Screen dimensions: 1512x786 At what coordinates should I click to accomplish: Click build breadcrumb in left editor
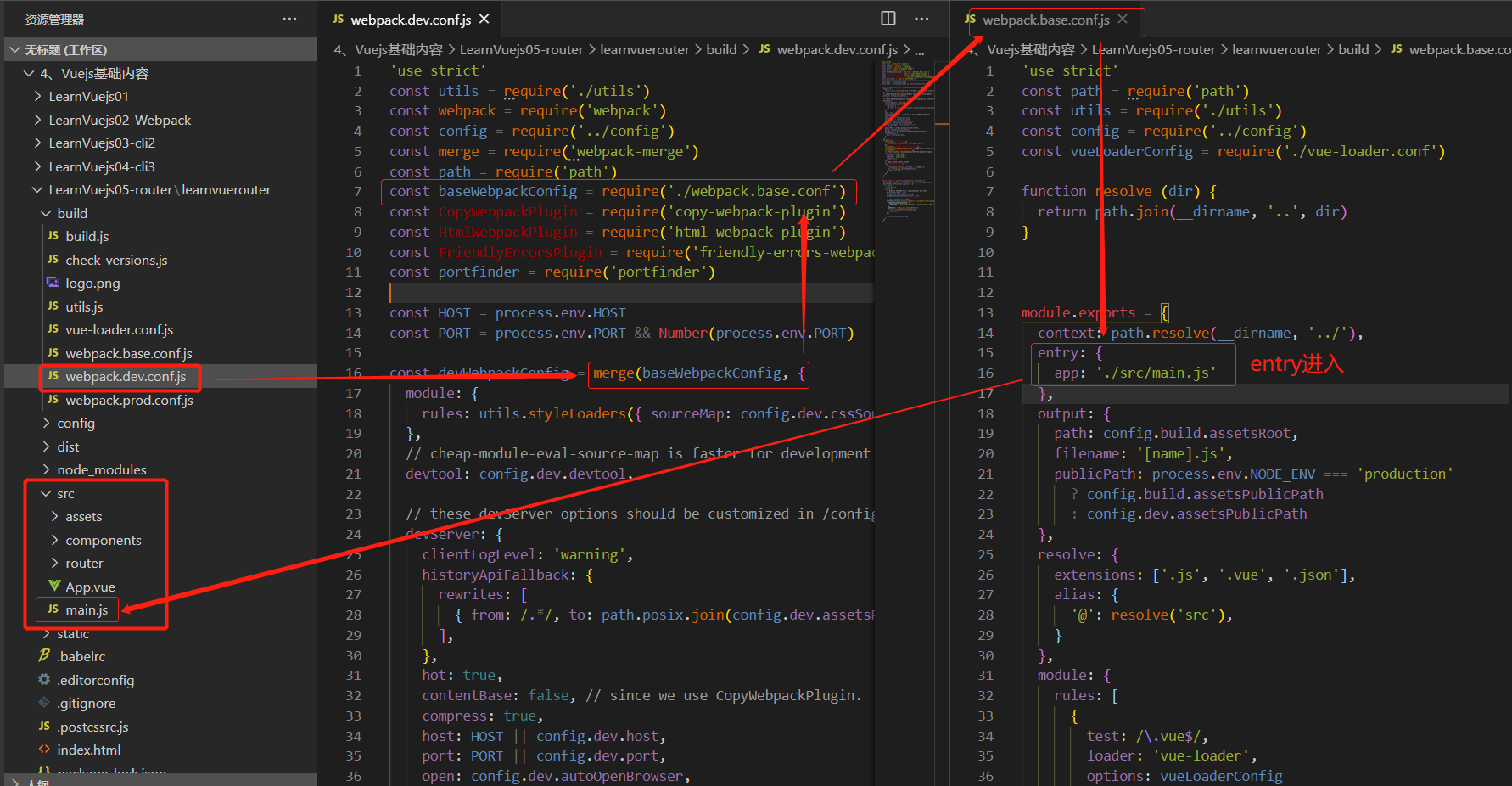coord(721,50)
